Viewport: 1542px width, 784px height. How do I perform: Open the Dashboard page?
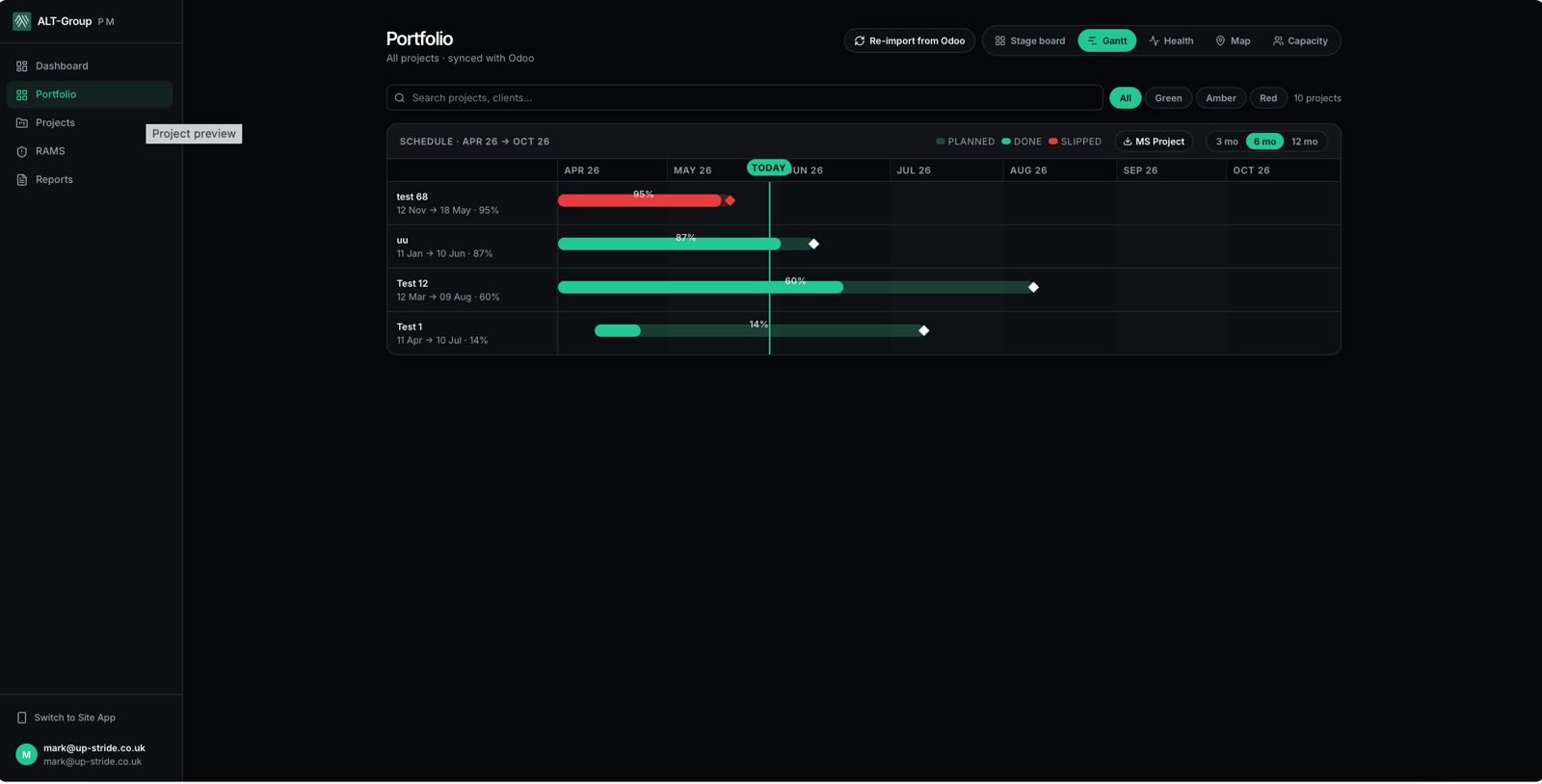click(90, 66)
